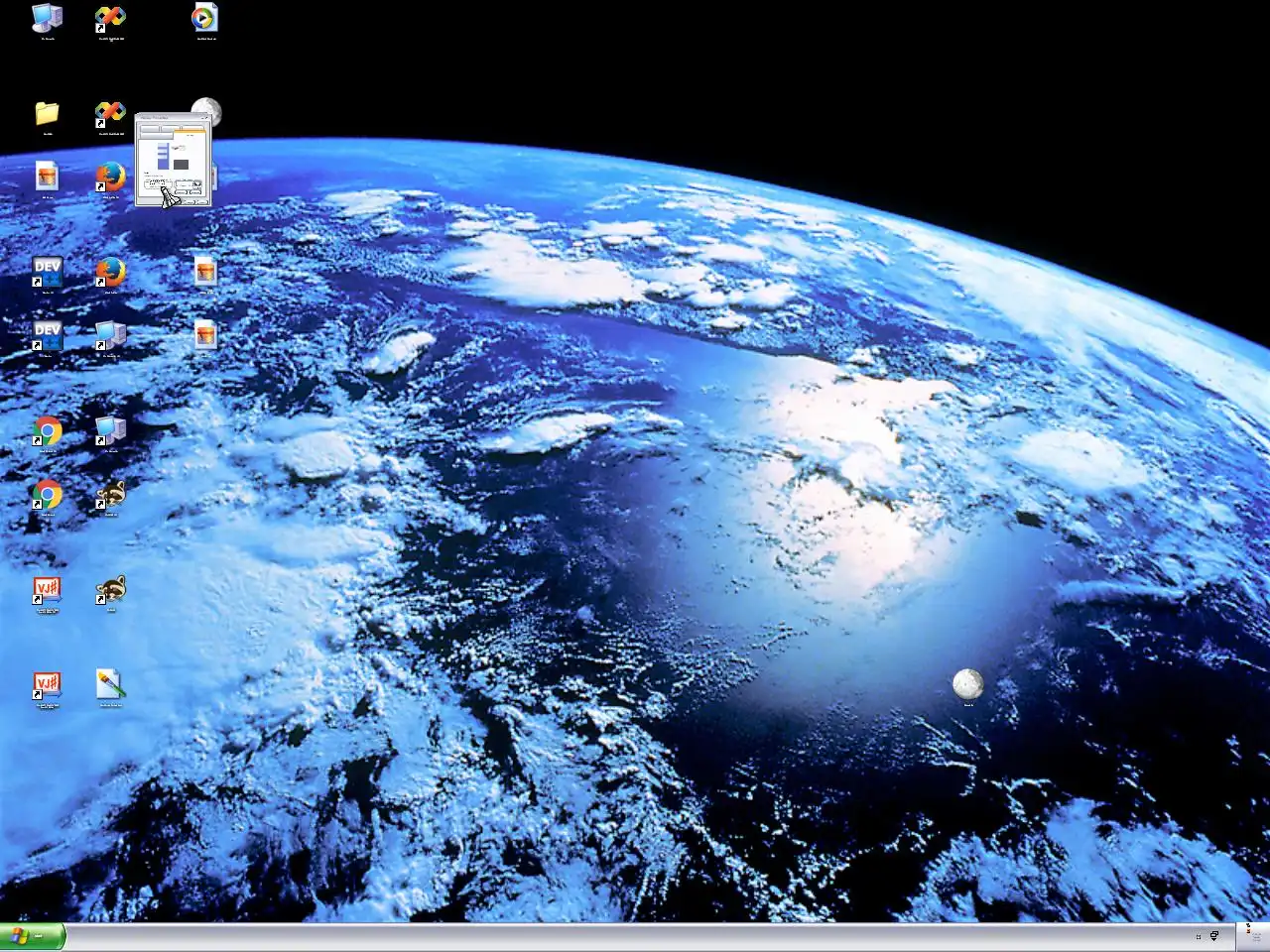Open the Chrome shortcut next to the raccoon icon

coord(47,494)
